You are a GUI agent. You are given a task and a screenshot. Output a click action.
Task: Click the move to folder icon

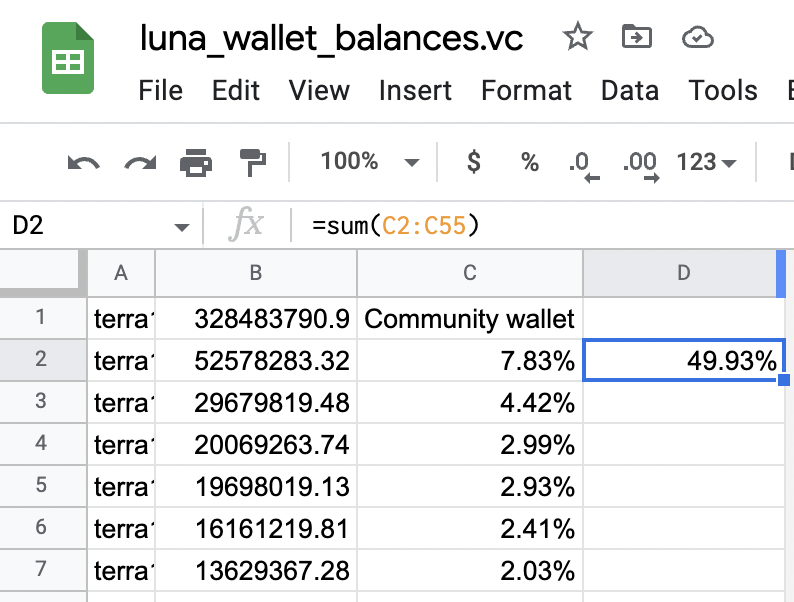pos(637,36)
